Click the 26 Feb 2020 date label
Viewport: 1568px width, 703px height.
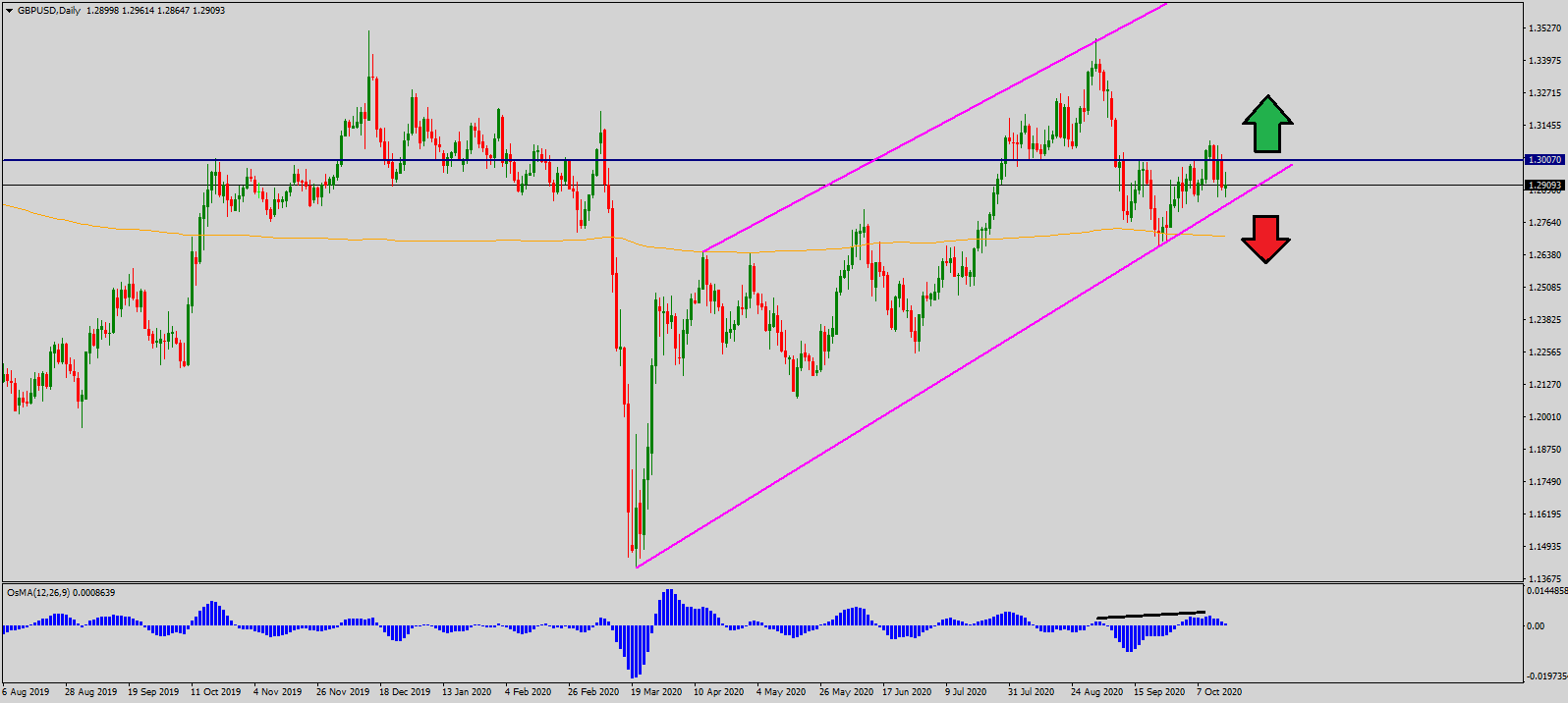tap(593, 692)
